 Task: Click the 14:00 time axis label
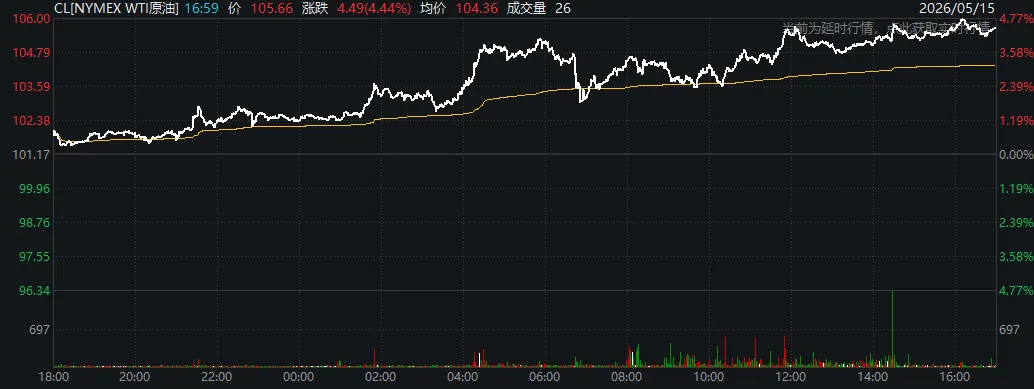[872, 377]
